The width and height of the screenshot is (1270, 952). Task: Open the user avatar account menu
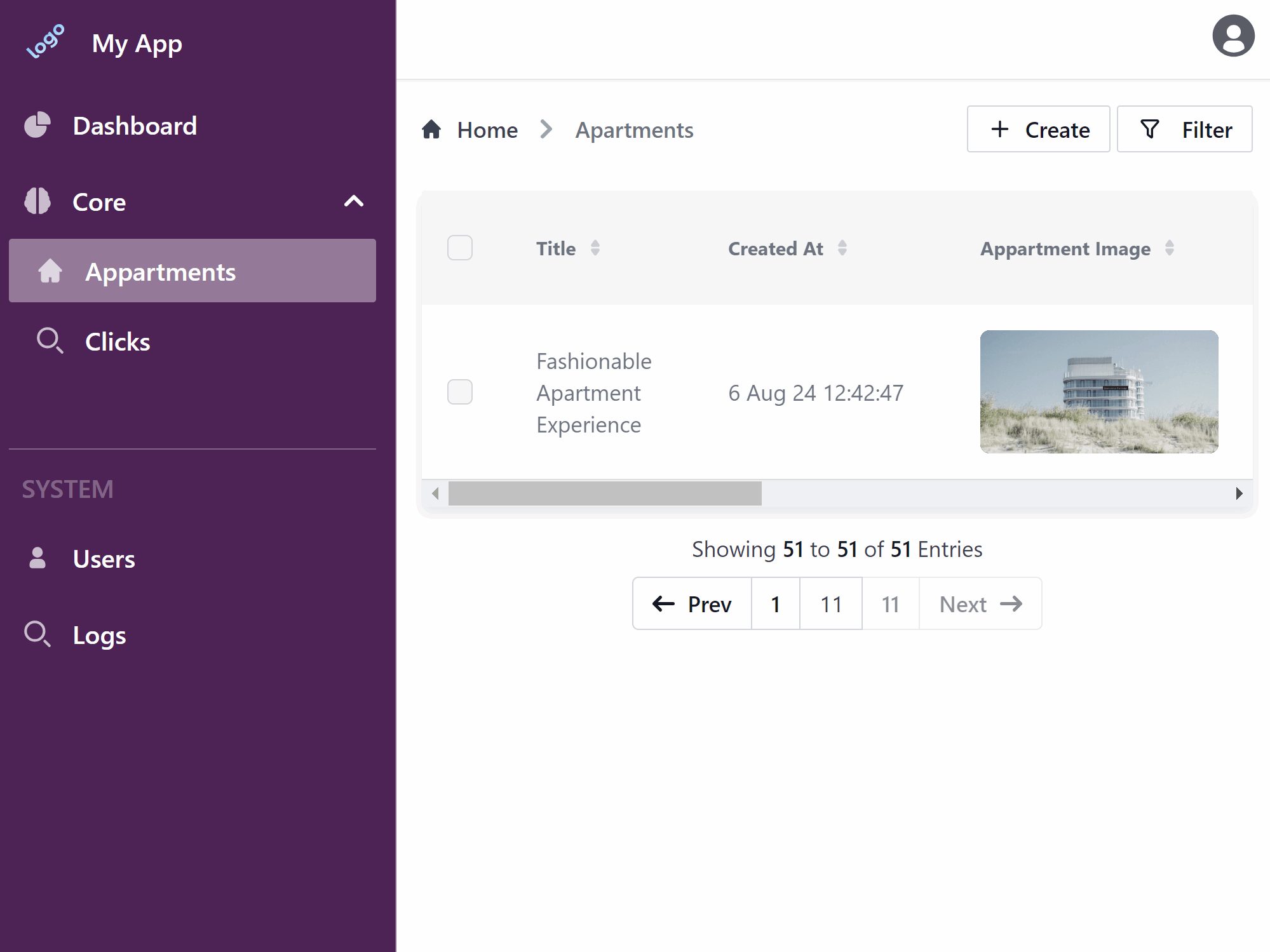click(x=1233, y=36)
